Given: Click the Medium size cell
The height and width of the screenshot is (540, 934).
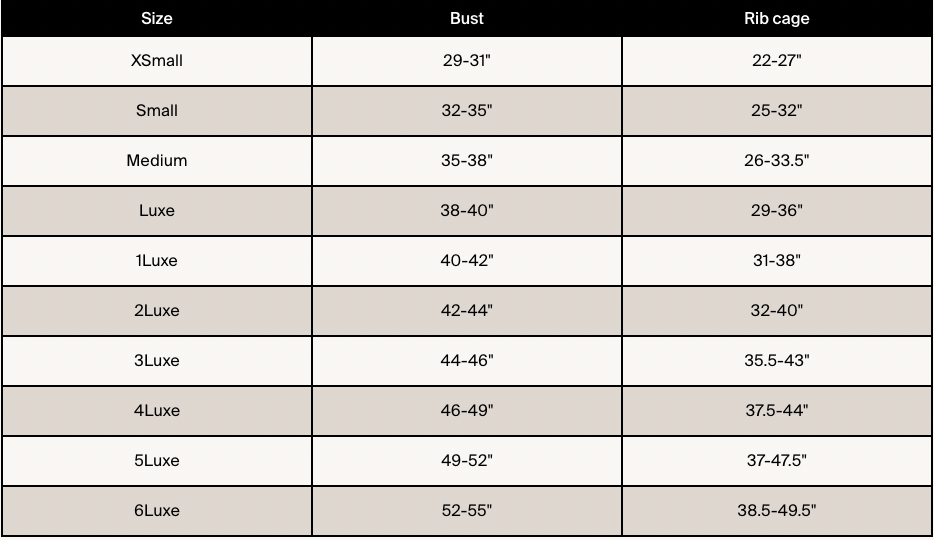Looking at the screenshot, I should pyautogui.click(x=157, y=161).
